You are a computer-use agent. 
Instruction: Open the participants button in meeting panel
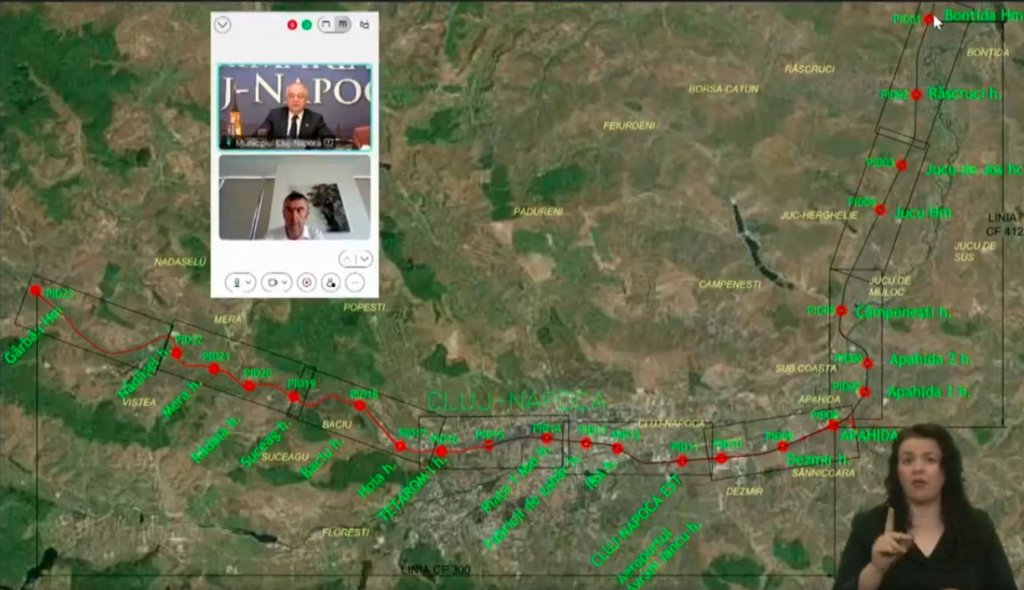click(x=330, y=282)
